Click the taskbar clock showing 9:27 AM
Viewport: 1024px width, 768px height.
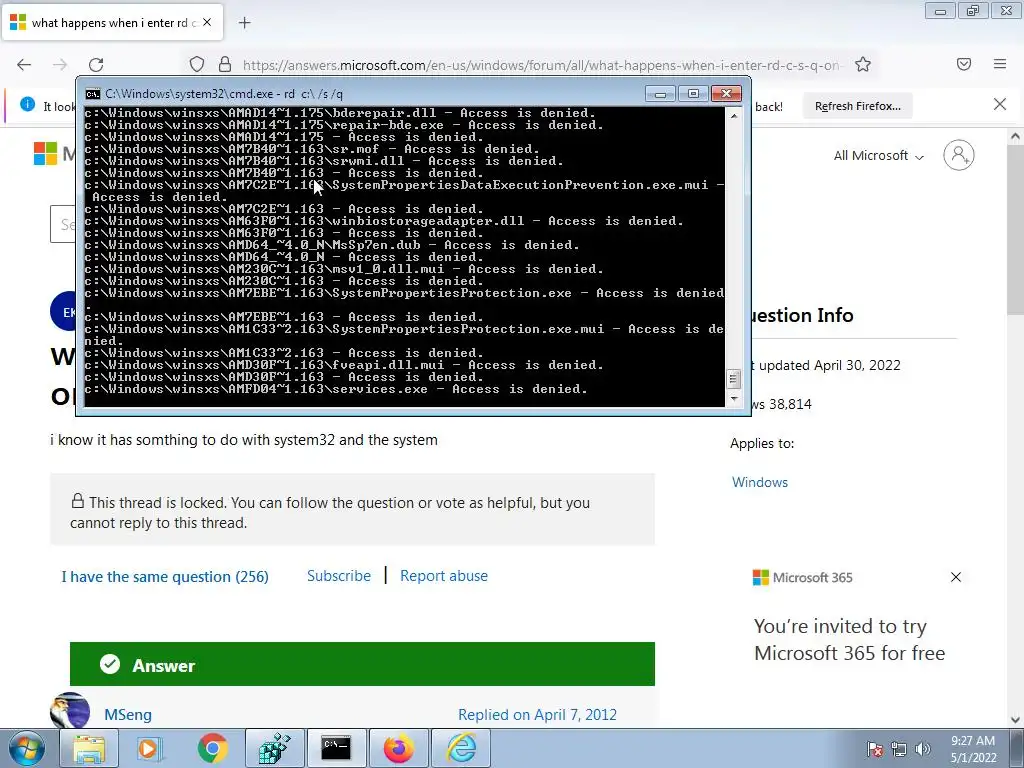tap(973, 749)
